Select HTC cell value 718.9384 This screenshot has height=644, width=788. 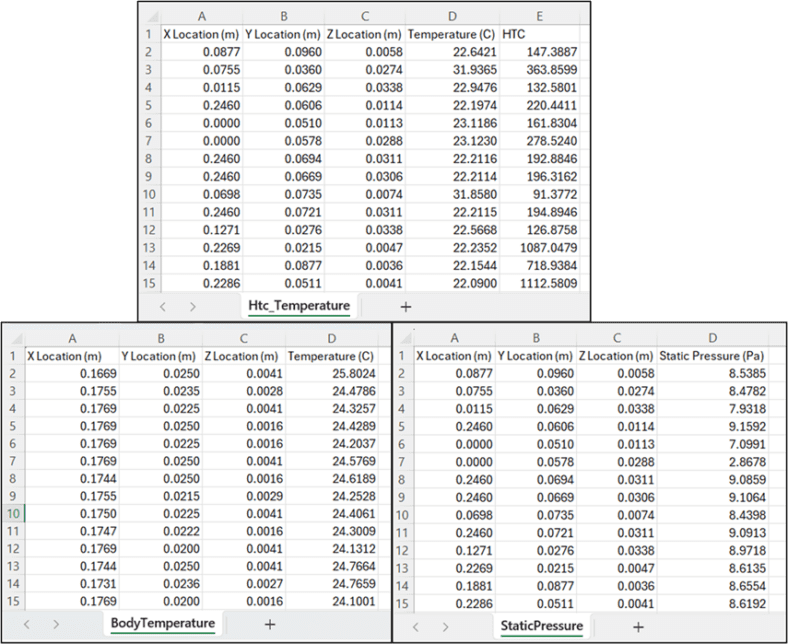[x=539, y=265]
